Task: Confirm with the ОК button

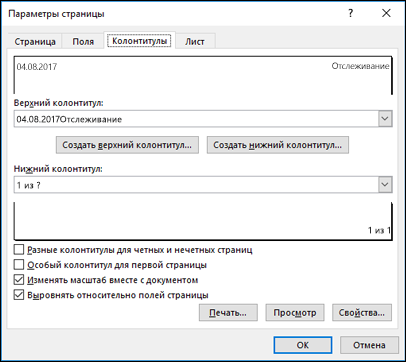Action: (x=303, y=345)
